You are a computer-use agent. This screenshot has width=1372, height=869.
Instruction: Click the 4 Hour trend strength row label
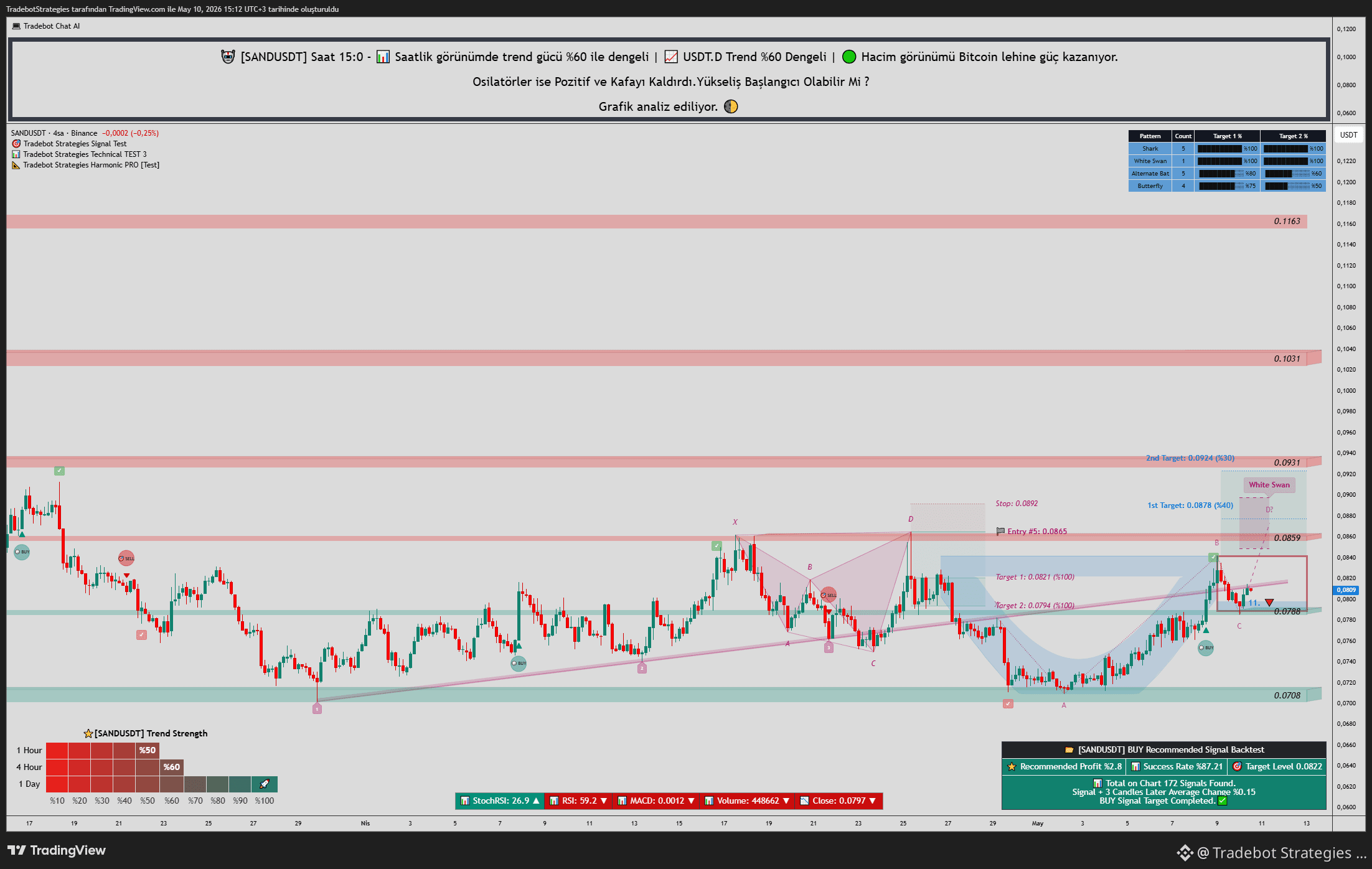[x=29, y=768]
